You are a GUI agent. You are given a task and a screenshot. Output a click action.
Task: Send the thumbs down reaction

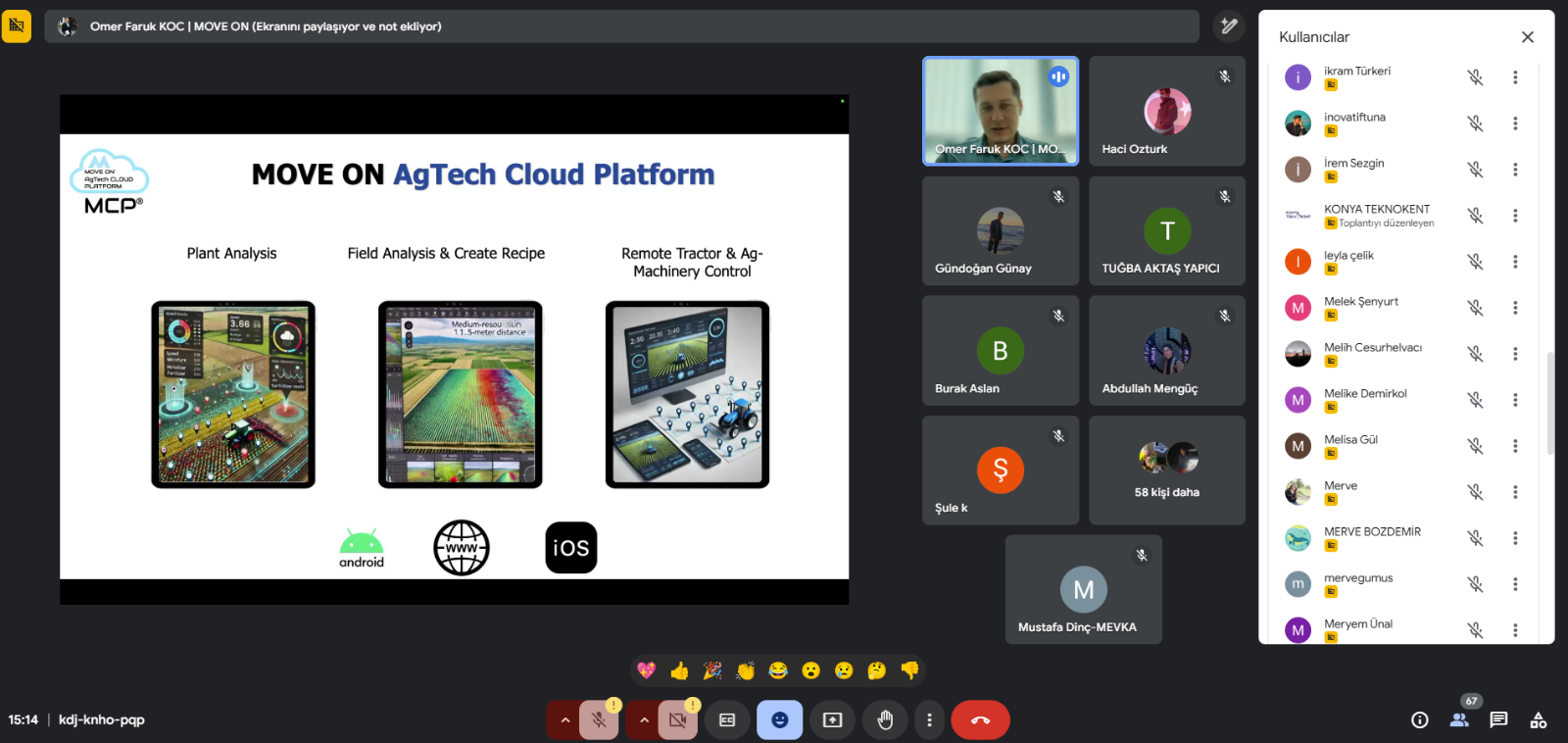pos(909,670)
